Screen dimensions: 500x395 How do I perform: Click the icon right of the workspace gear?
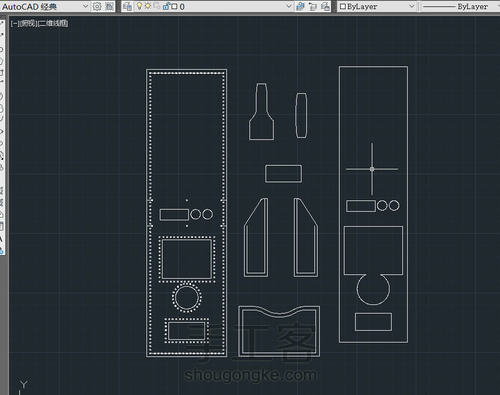(x=109, y=6)
